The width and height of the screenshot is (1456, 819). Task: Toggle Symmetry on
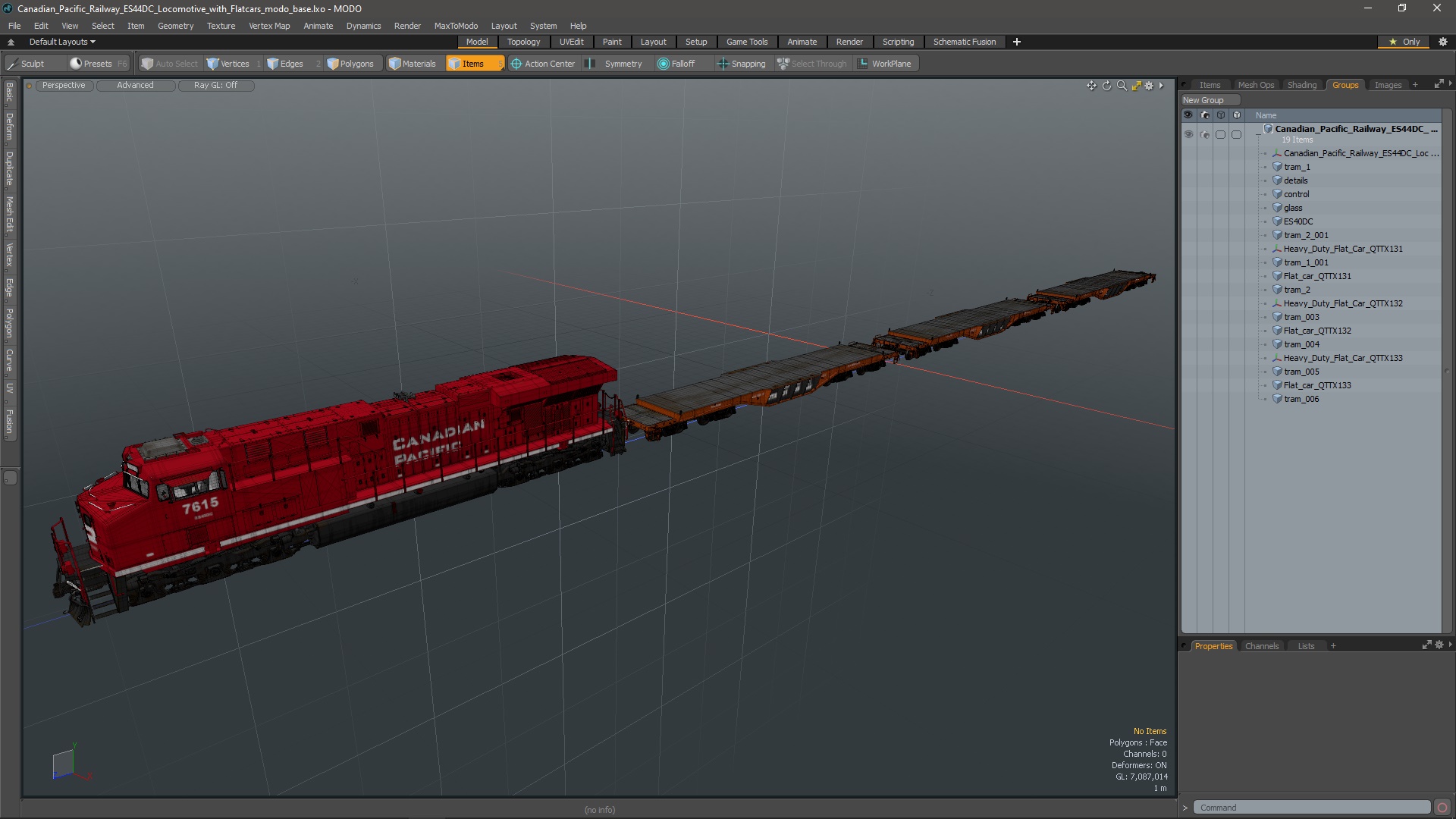(616, 64)
